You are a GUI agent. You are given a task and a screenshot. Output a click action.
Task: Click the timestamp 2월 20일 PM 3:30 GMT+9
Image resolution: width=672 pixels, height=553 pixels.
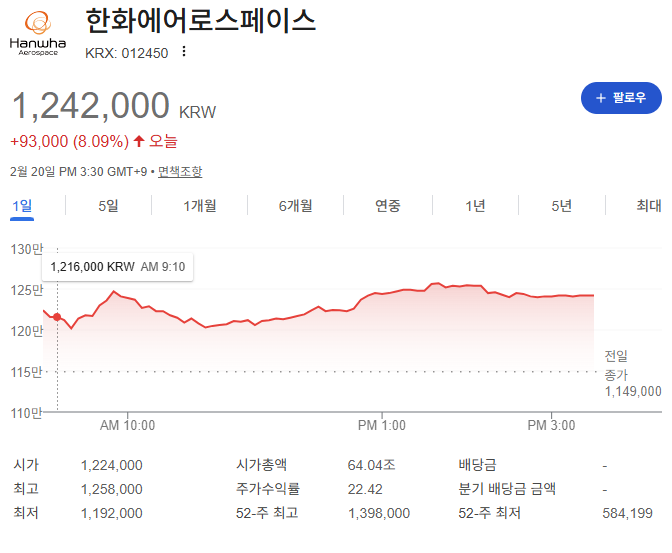pyautogui.click(x=78, y=172)
